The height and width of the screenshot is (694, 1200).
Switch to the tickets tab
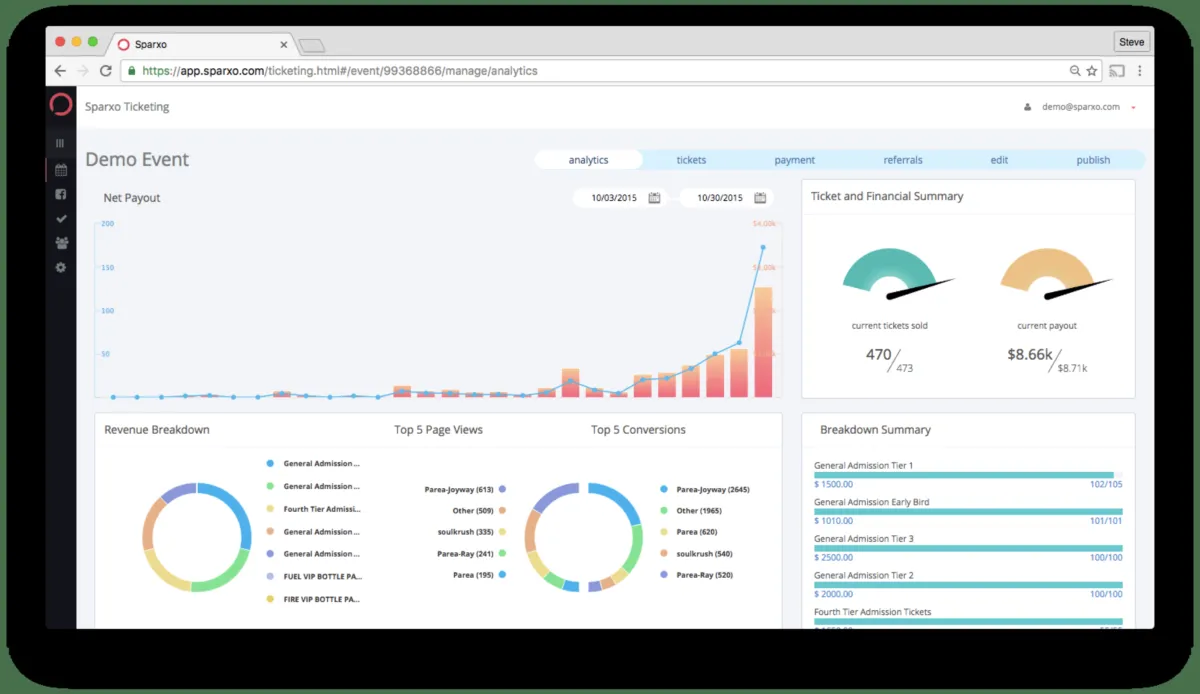(691, 160)
